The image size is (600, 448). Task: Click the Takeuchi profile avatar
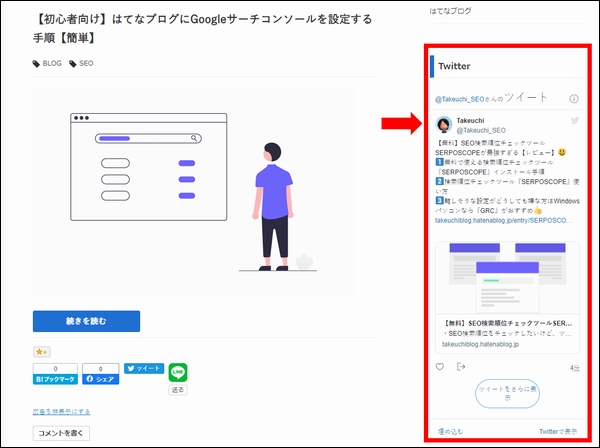[x=444, y=125]
